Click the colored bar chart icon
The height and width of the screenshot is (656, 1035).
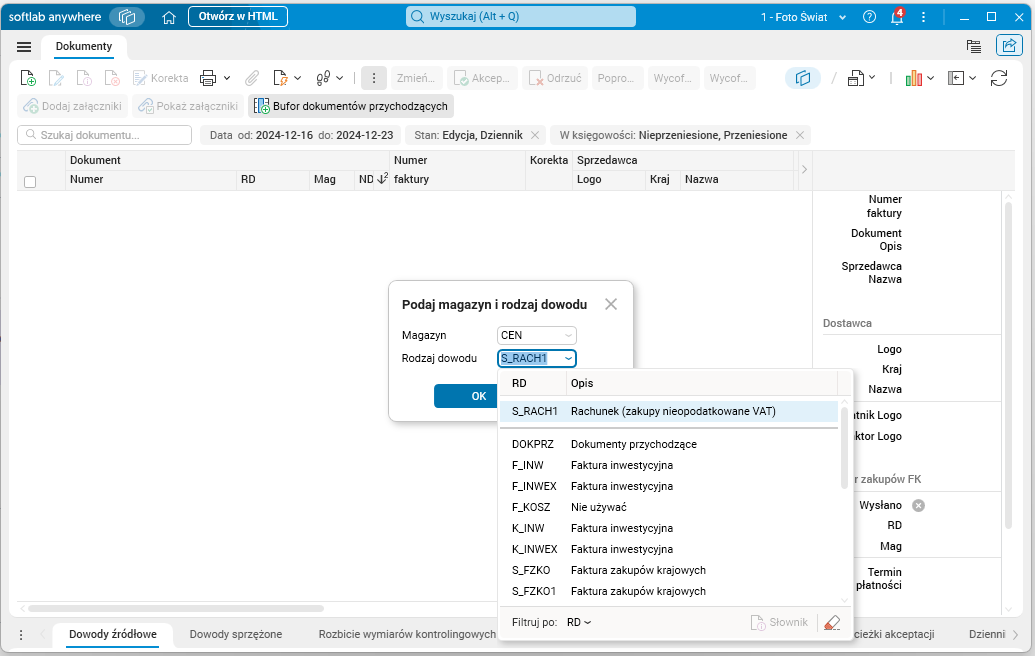(914, 78)
